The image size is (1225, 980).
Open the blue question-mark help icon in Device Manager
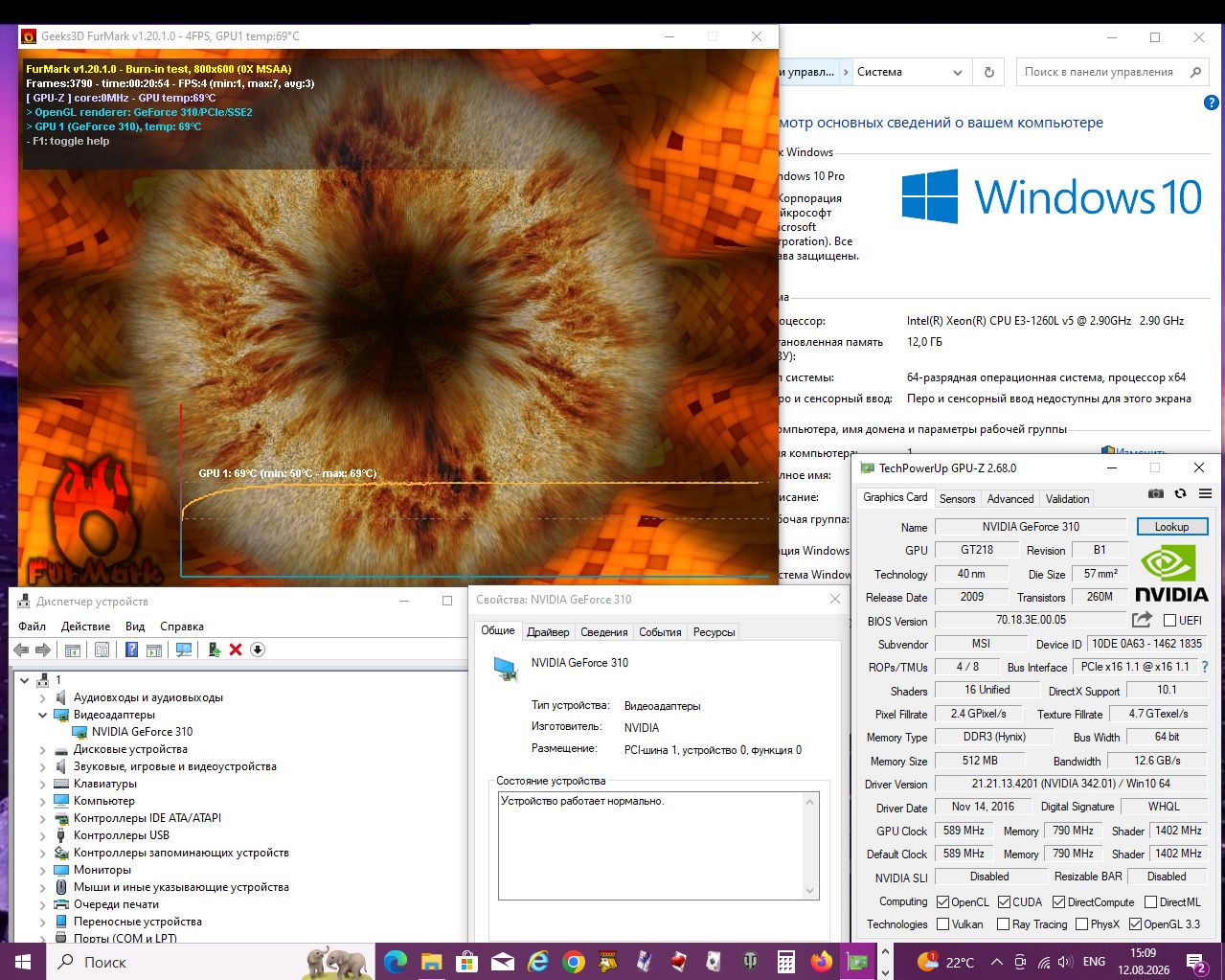tap(132, 650)
